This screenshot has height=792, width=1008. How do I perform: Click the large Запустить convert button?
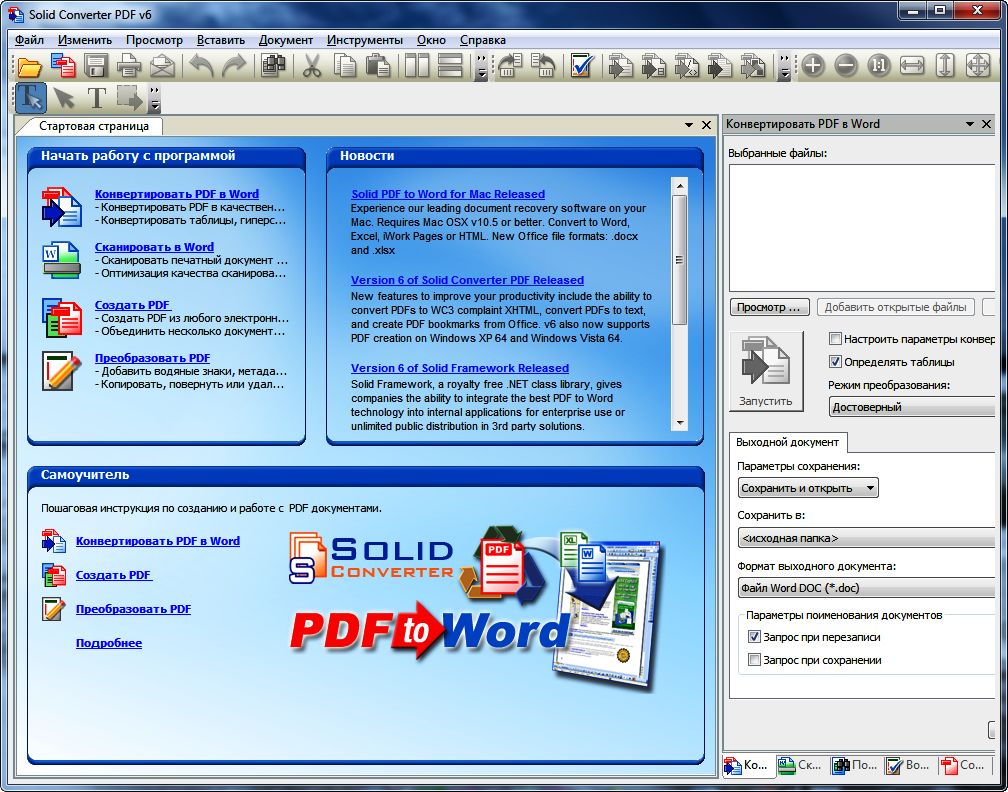pos(765,371)
